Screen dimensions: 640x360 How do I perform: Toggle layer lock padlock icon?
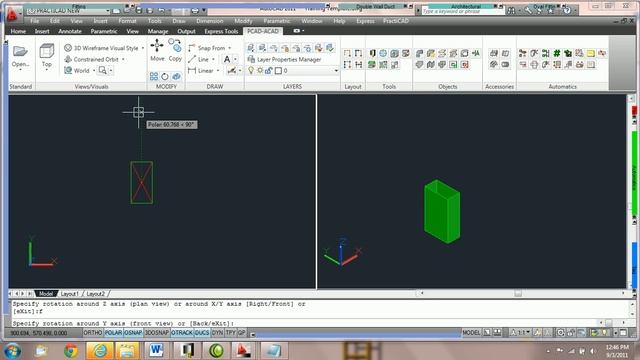coord(269,71)
